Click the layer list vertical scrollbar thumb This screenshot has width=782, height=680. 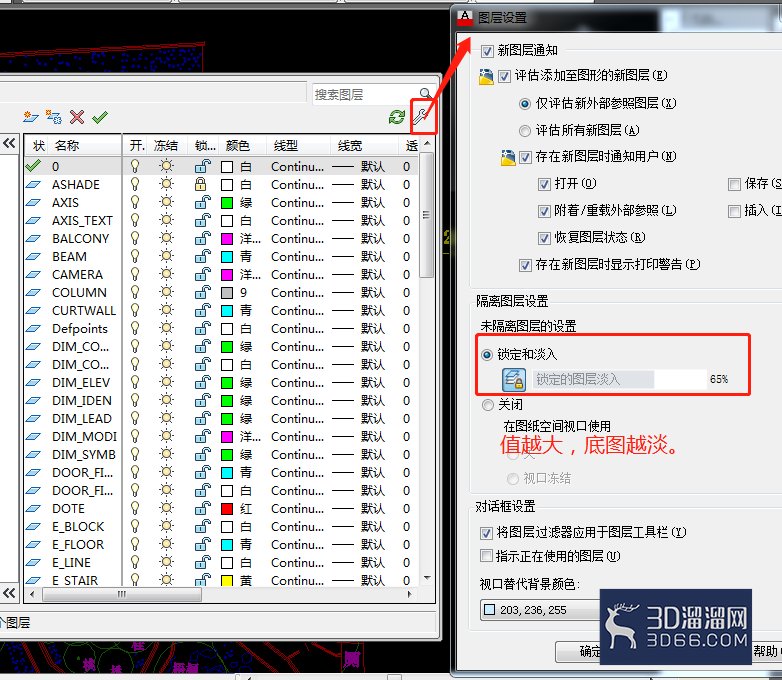(426, 215)
